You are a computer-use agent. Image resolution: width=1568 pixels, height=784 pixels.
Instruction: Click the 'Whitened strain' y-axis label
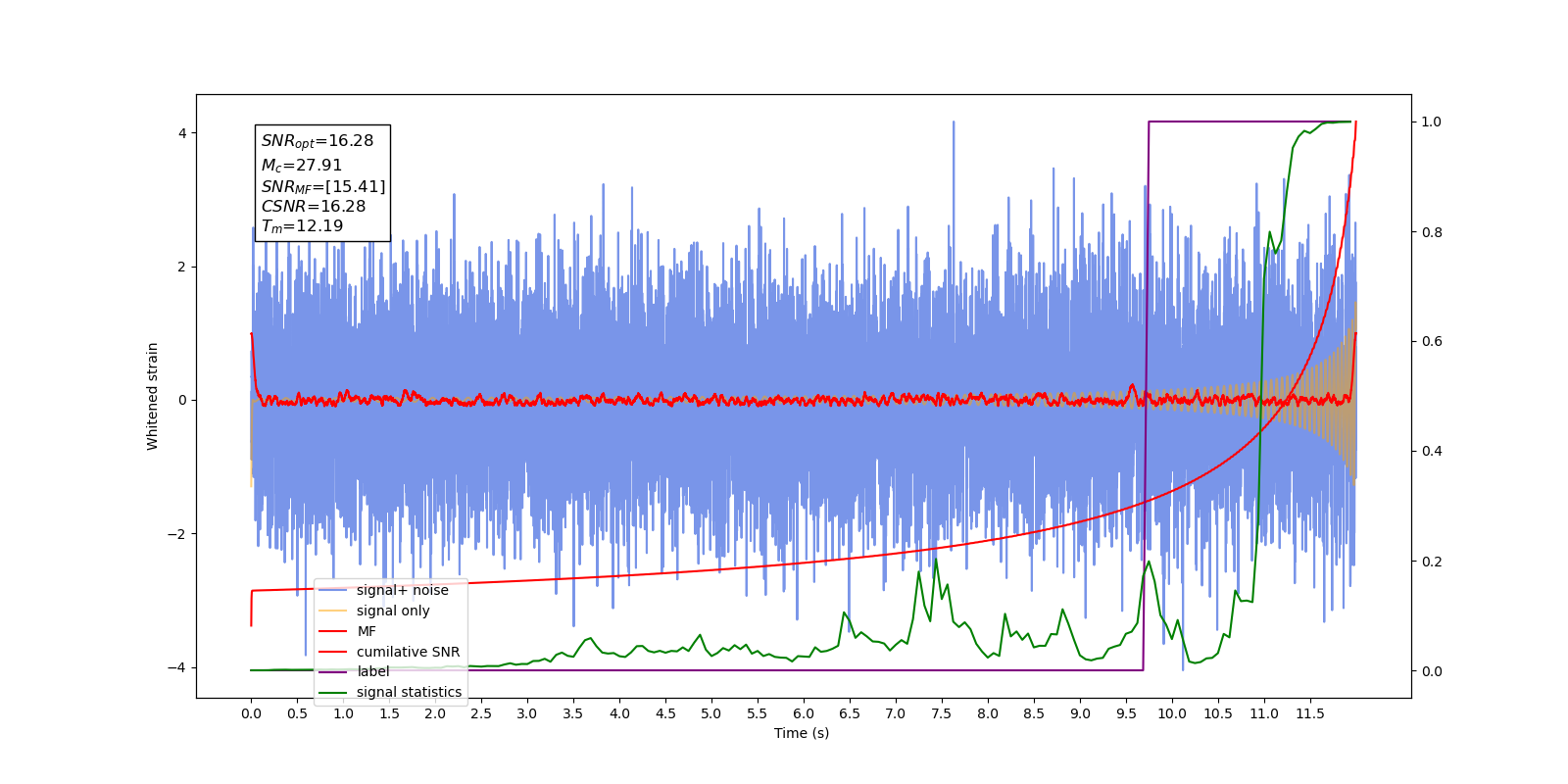(x=153, y=396)
